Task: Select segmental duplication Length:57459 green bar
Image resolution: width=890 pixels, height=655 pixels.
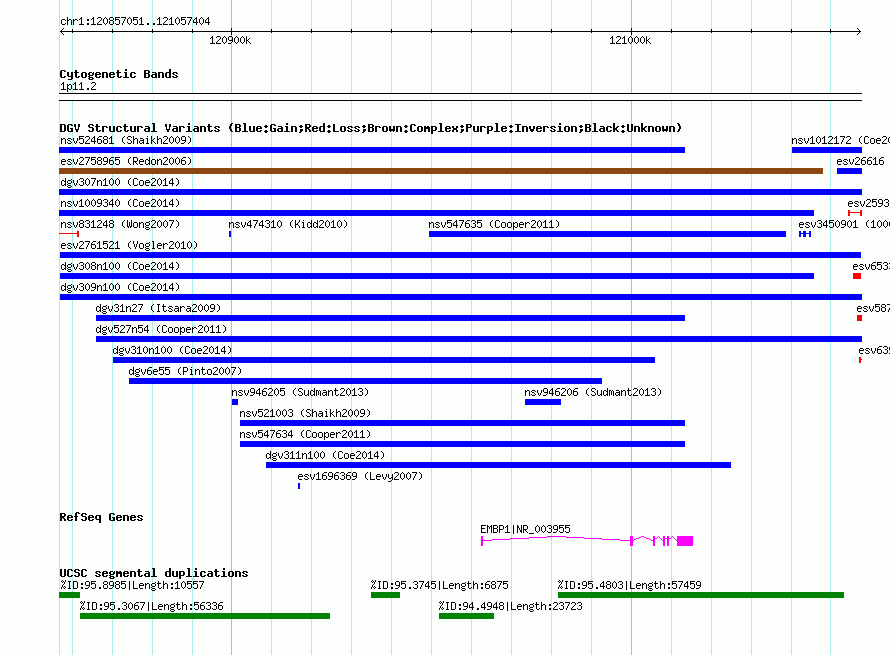Action: pos(701,595)
